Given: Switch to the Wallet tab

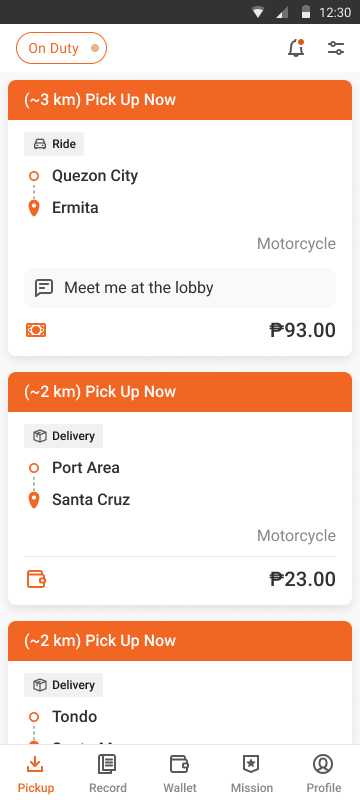Looking at the screenshot, I should click(179, 773).
